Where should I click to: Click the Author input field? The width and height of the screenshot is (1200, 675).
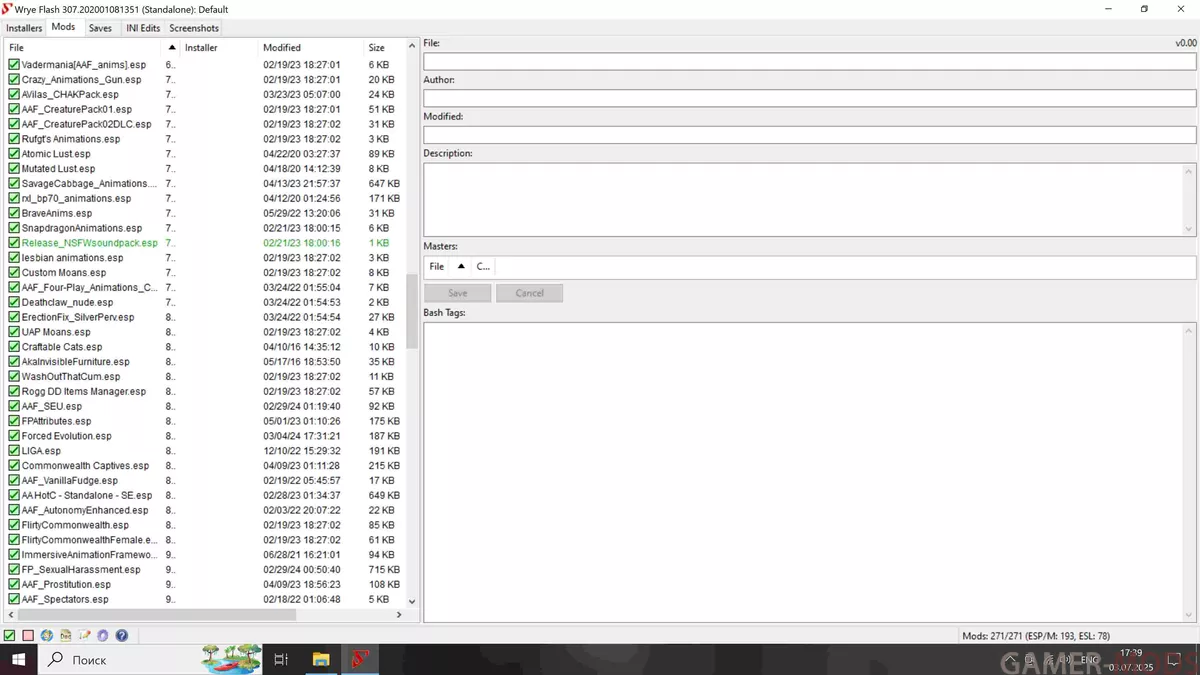[809, 98]
